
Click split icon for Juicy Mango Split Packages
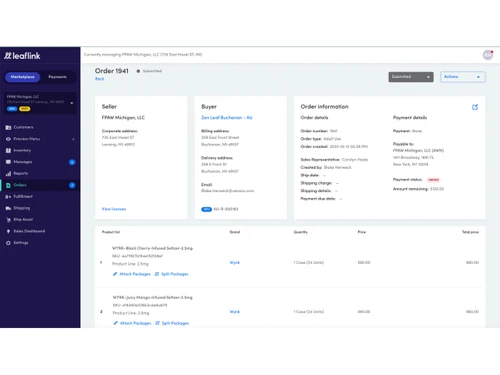click(157, 323)
